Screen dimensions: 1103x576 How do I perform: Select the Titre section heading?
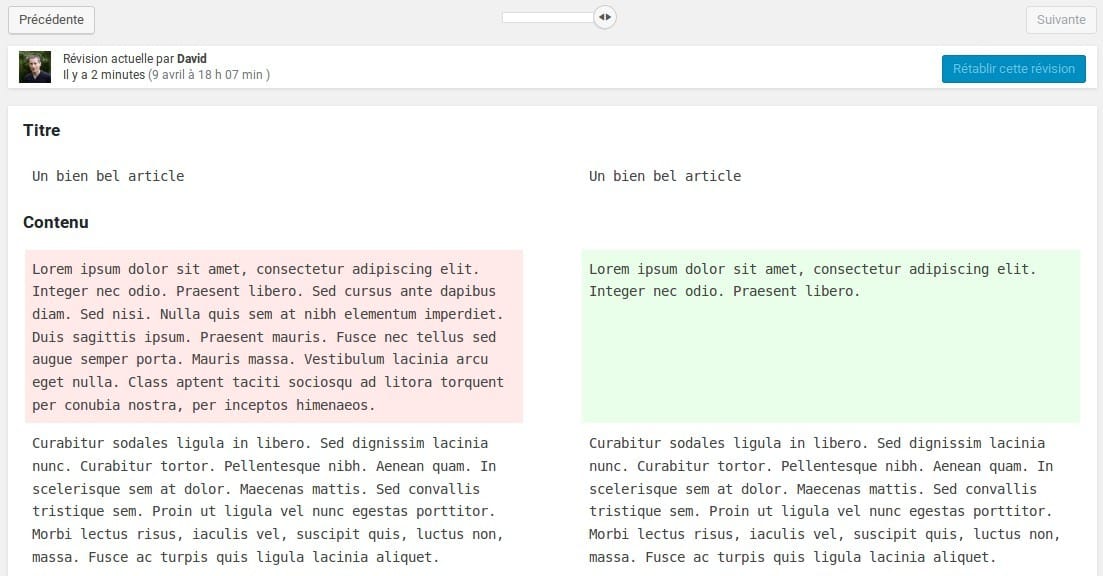click(x=41, y=130)
